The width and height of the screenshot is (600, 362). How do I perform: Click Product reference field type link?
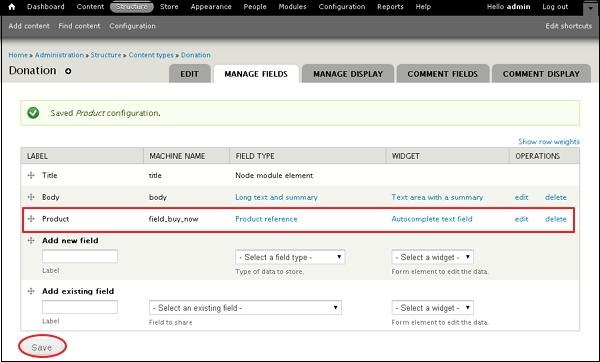pyautogui.click(x=266, y=219)
